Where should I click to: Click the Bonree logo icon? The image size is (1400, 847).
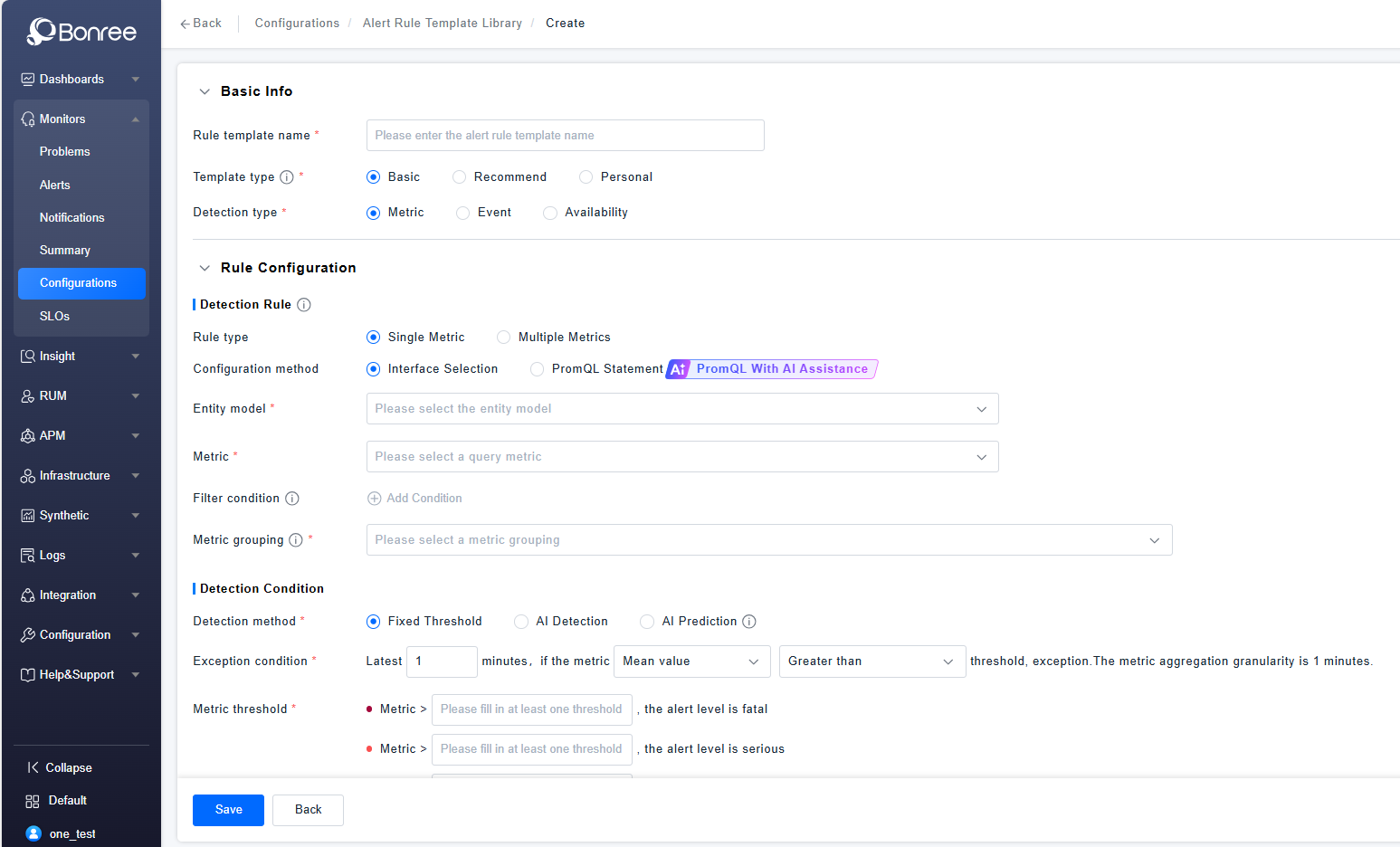point(42,32)
